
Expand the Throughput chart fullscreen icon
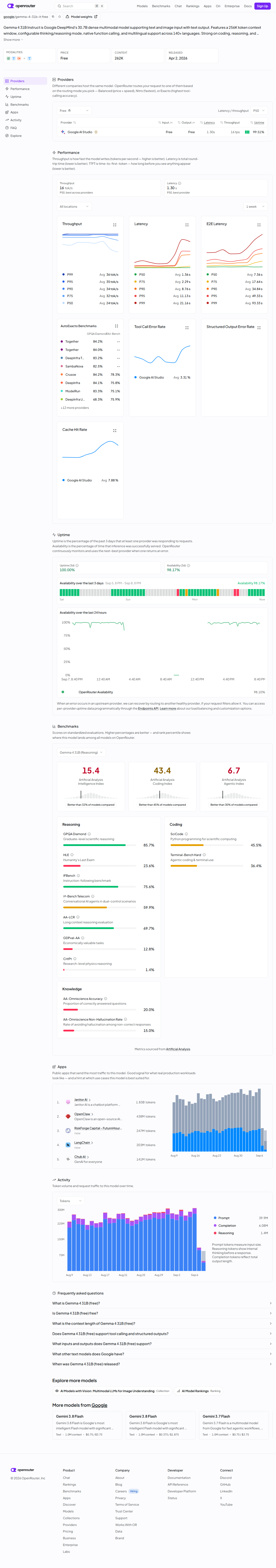(x=115, y=225)
